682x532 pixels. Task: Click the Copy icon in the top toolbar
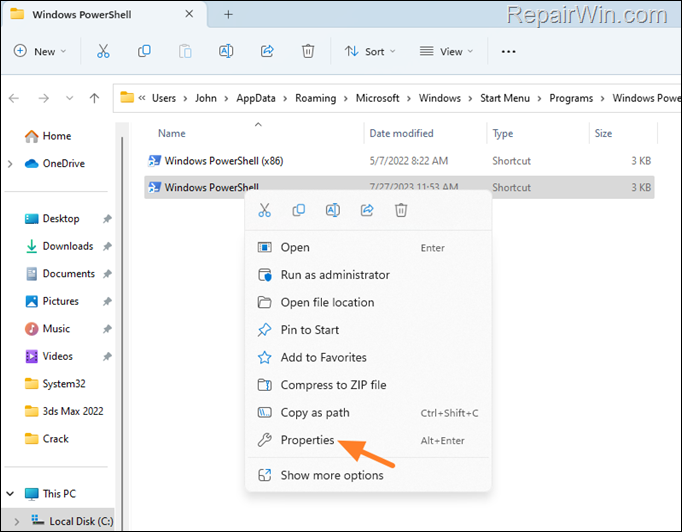(x=144, y=51)
